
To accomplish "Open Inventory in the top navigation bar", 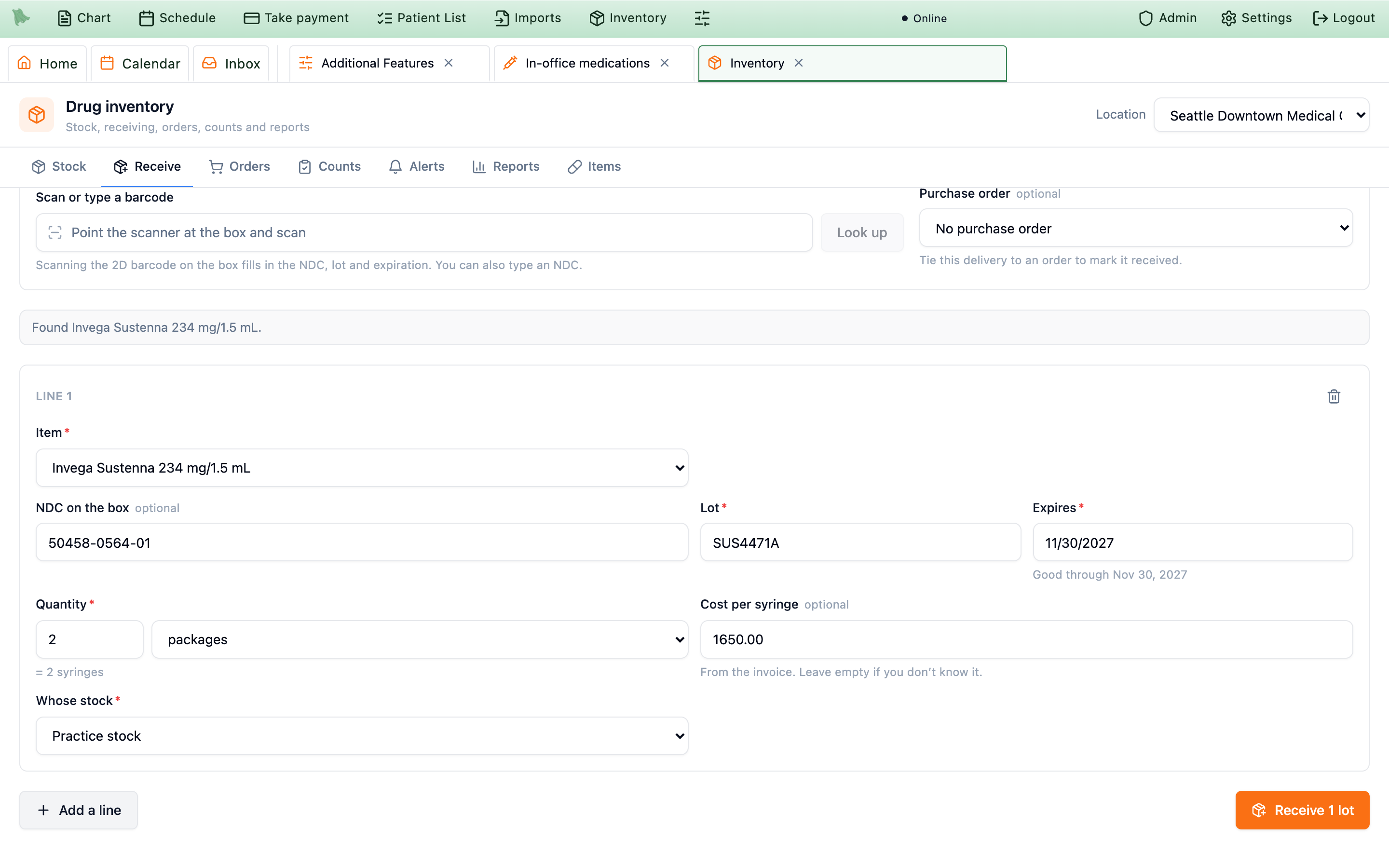I will point(628,18).
